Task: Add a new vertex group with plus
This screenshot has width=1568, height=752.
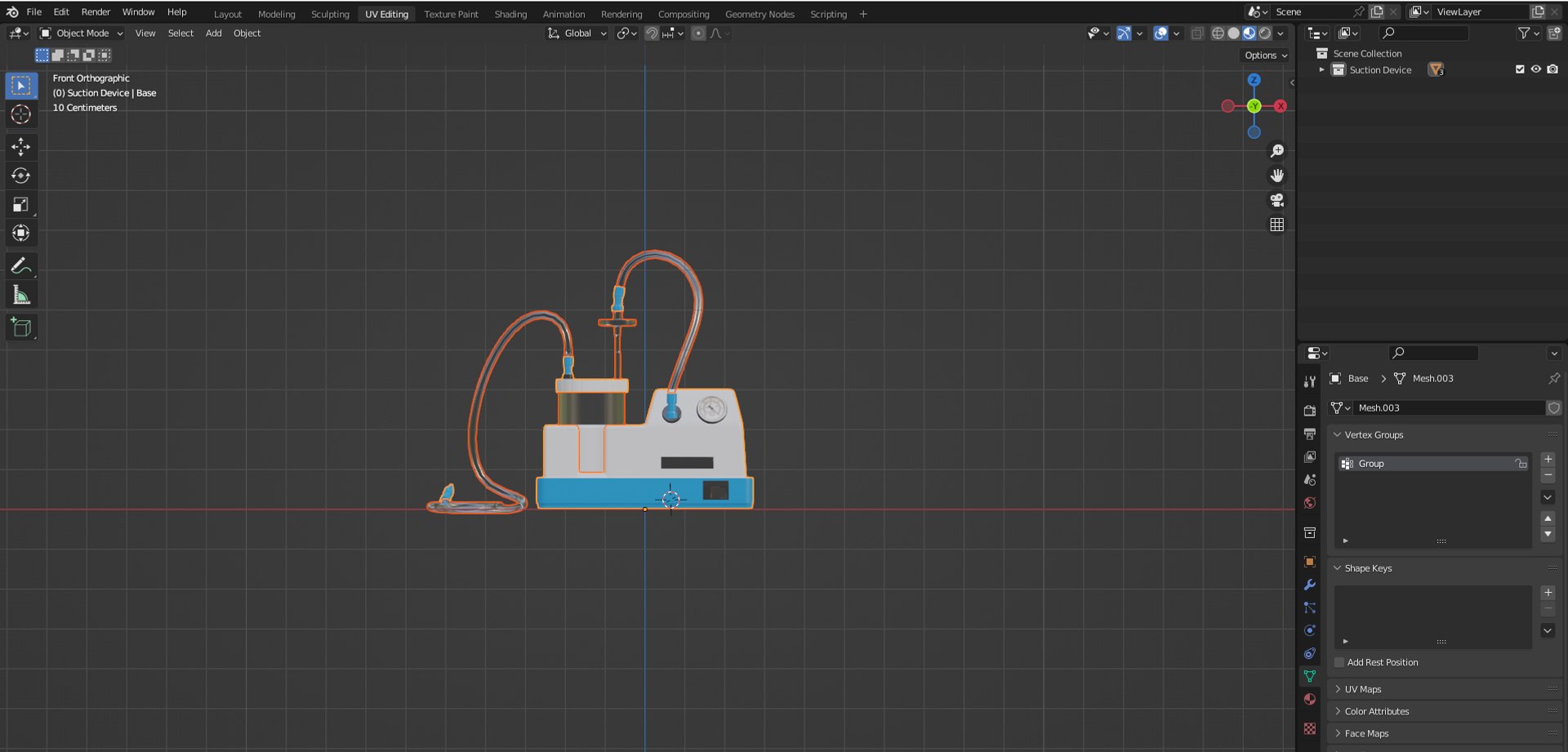Action: point(1548,460)
